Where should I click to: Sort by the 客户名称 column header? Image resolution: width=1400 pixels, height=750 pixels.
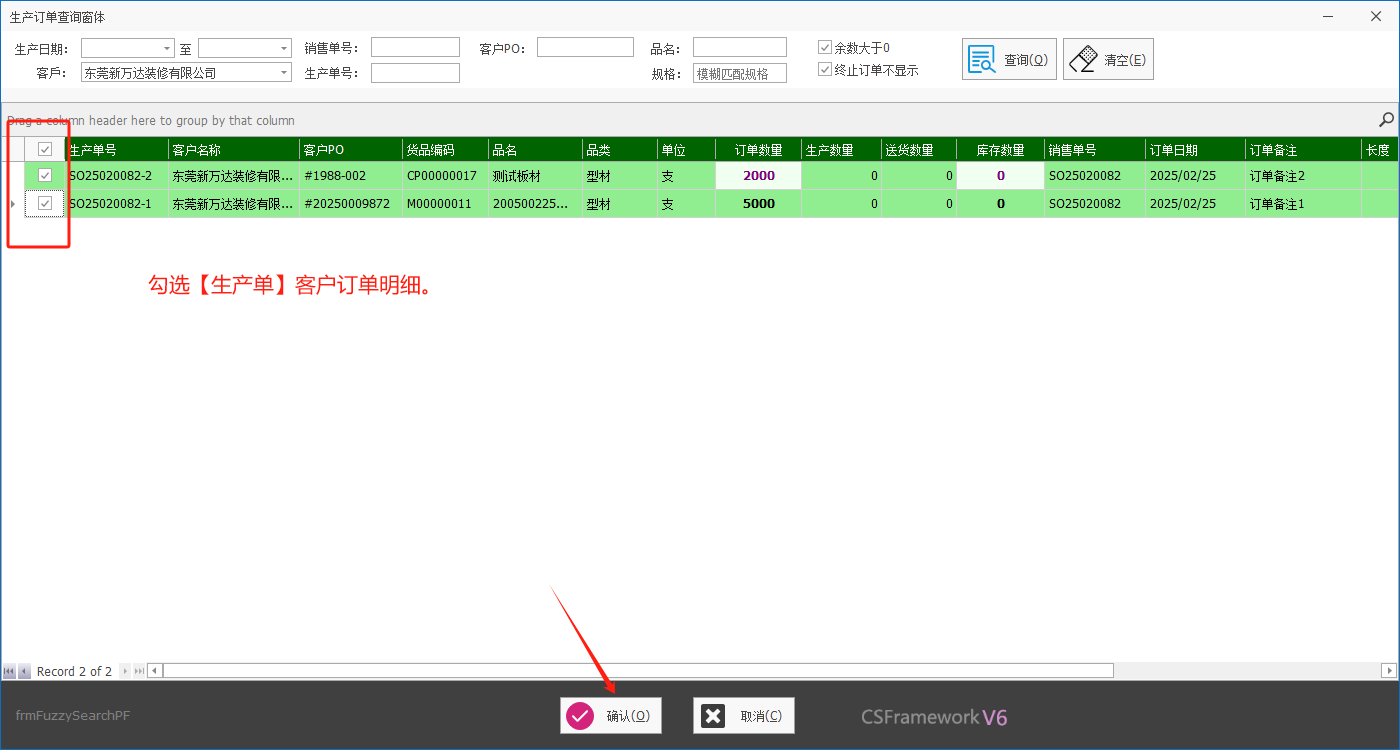click(x=234, y=150)
